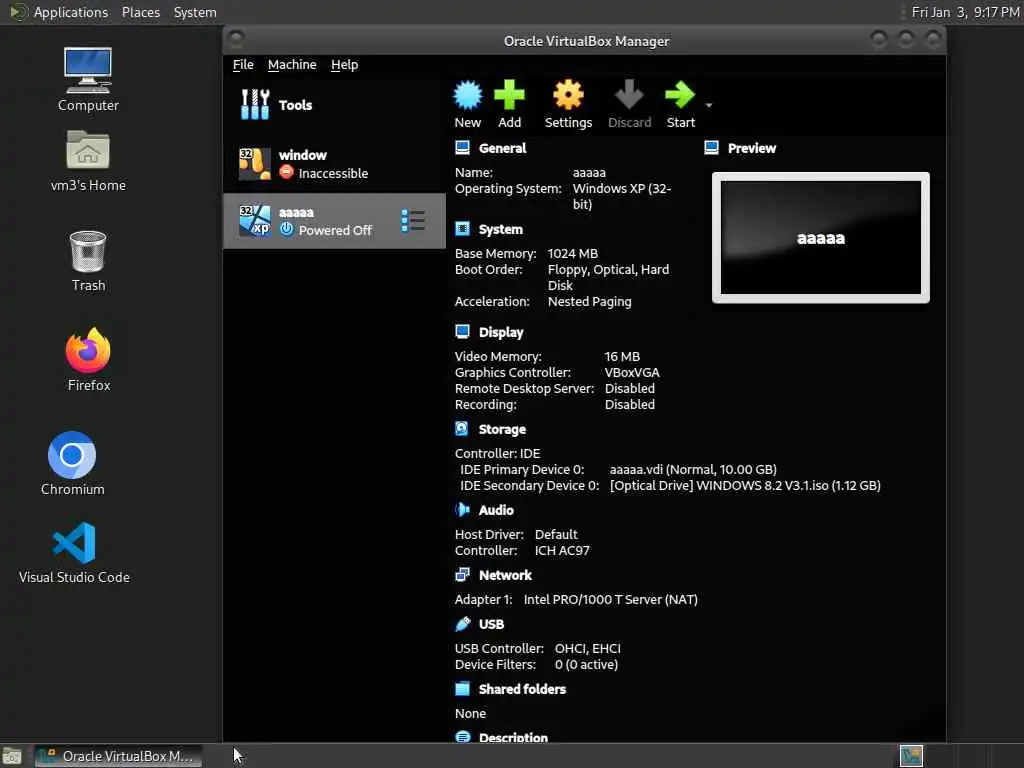
Task: Select the Tools entry icon
Action: point(255,104)
